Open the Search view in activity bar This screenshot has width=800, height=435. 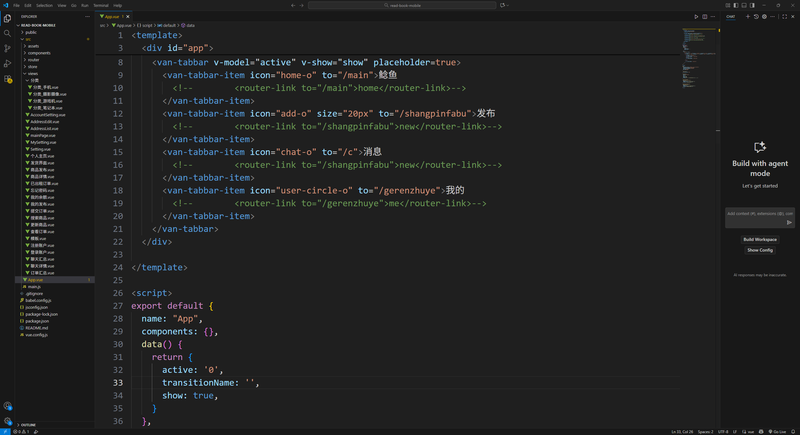point(7,33)
